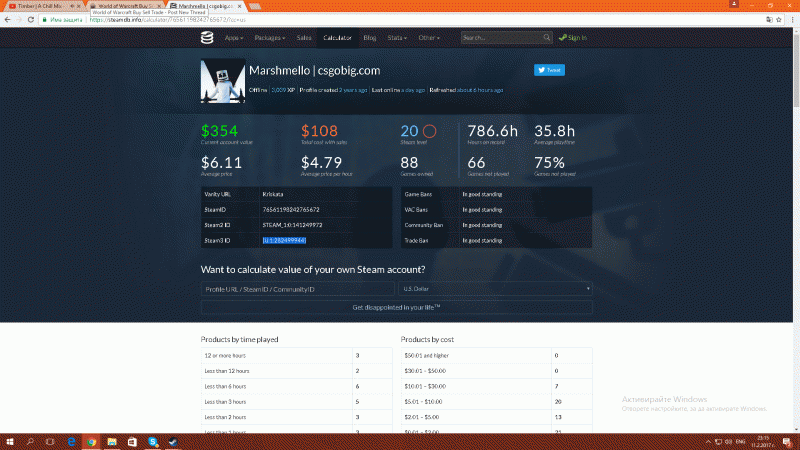The image size is (800, 450).
Task: Select the highlighted Steam3 ID value
Action: pyautogui.click(x=284, y=240)
